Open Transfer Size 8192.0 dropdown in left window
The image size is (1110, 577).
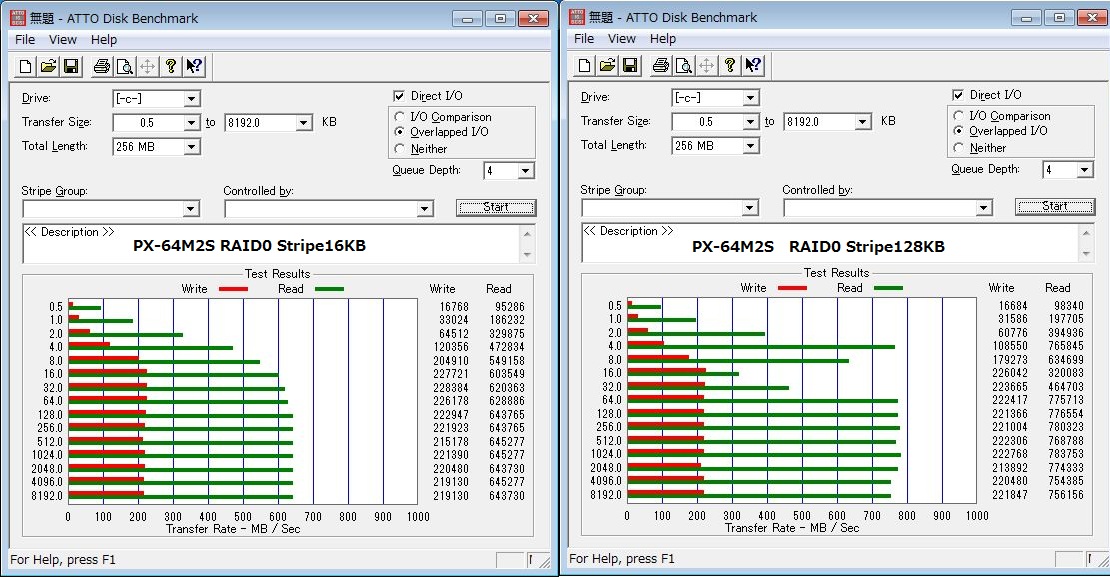point(304,123)
